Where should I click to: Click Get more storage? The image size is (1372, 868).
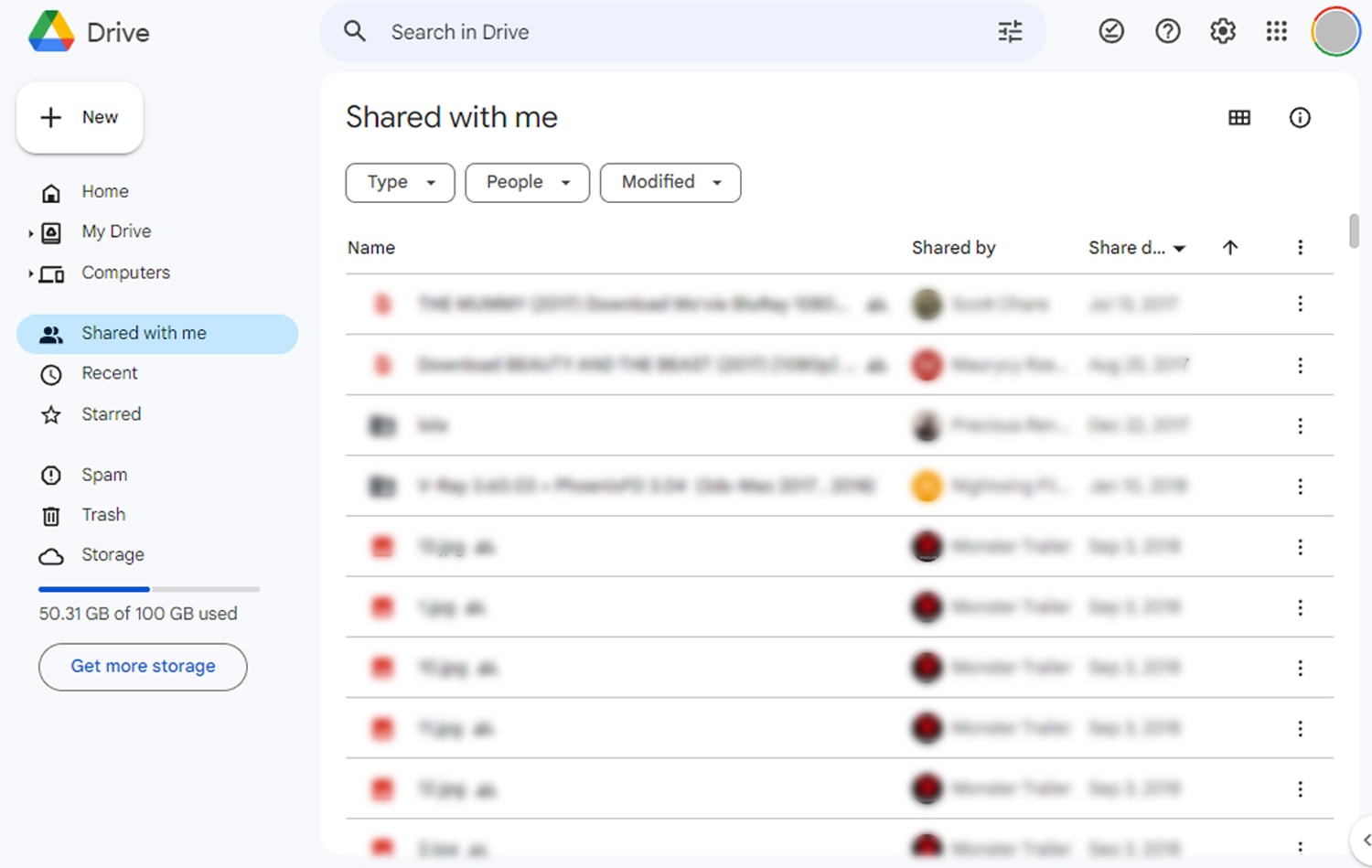click(142, 666)
